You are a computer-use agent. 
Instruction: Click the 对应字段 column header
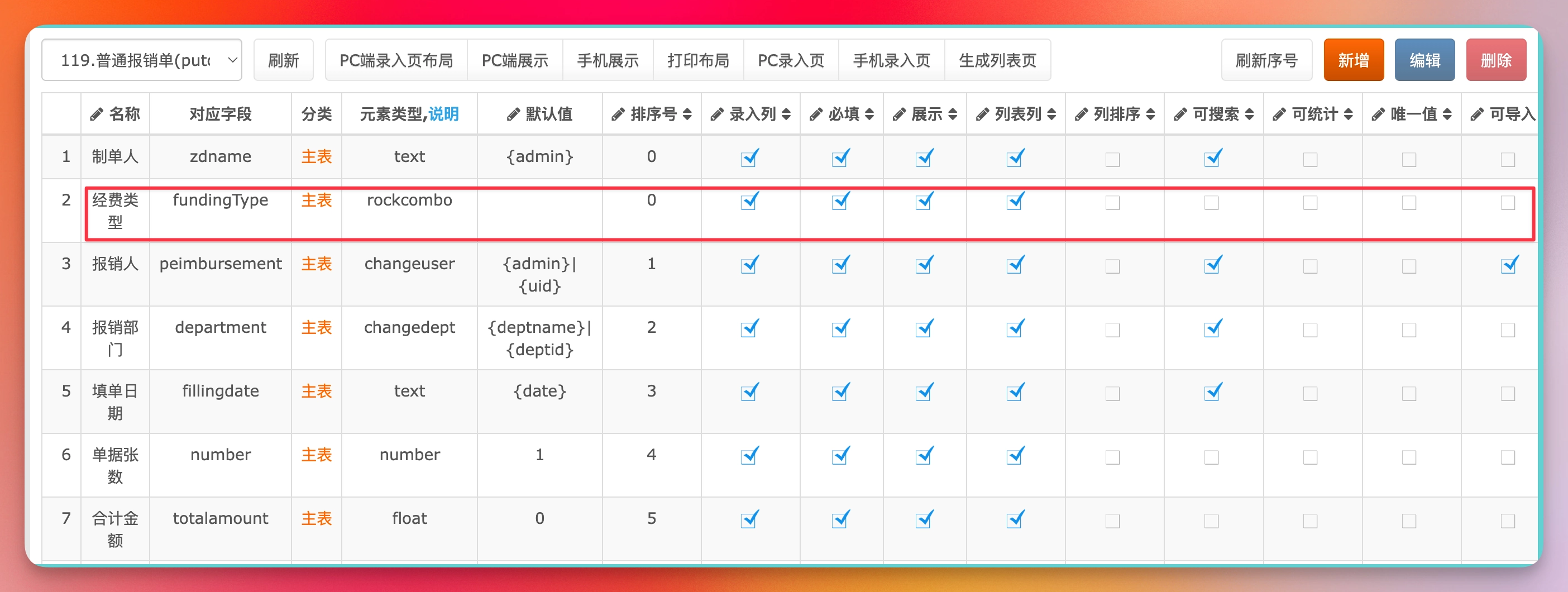[x=221, y=114]
